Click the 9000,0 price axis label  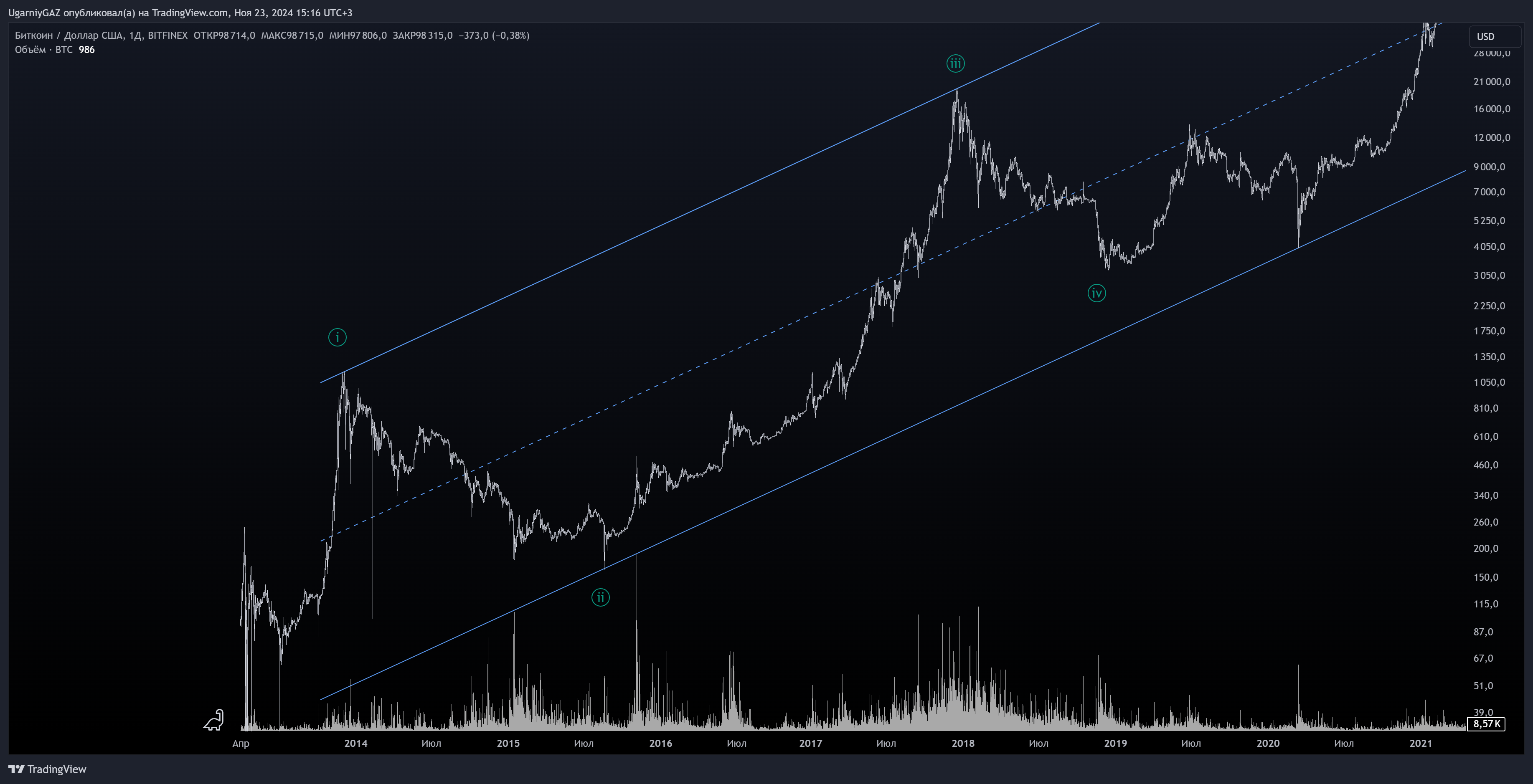(x=1489, y=167)
